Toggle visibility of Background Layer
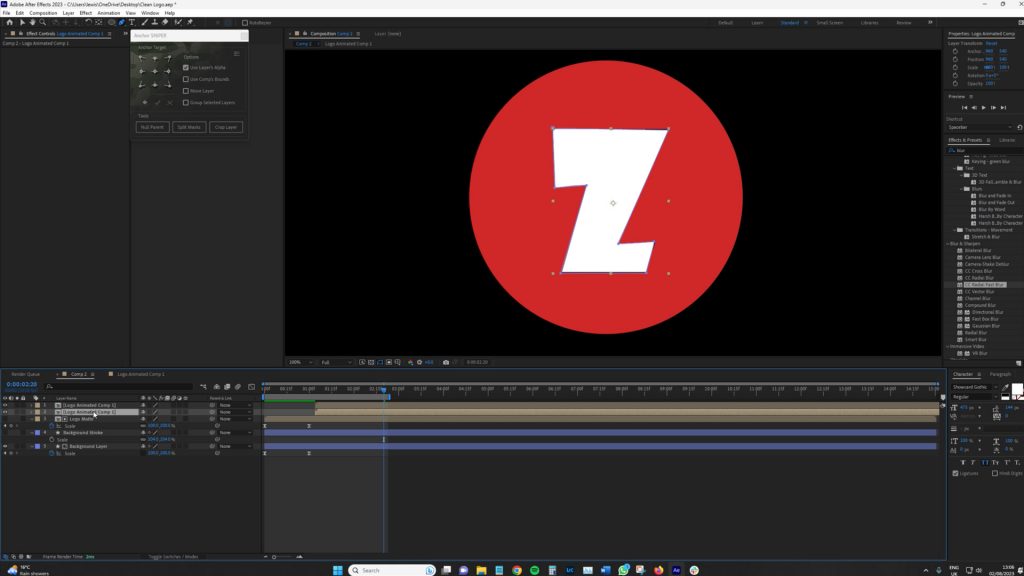 tap(5, 447)
